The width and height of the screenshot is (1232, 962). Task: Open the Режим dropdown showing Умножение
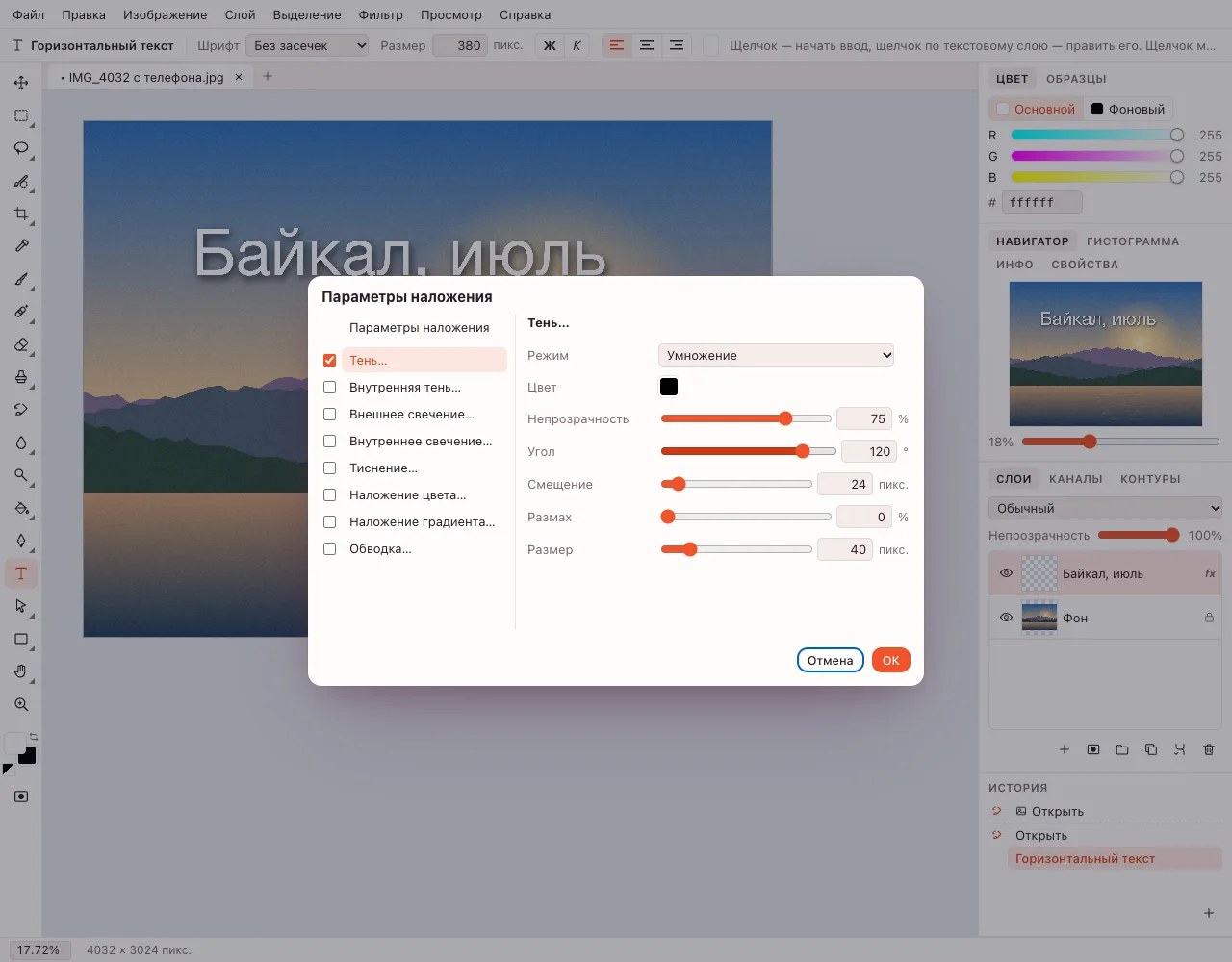(x=776, y=355)
